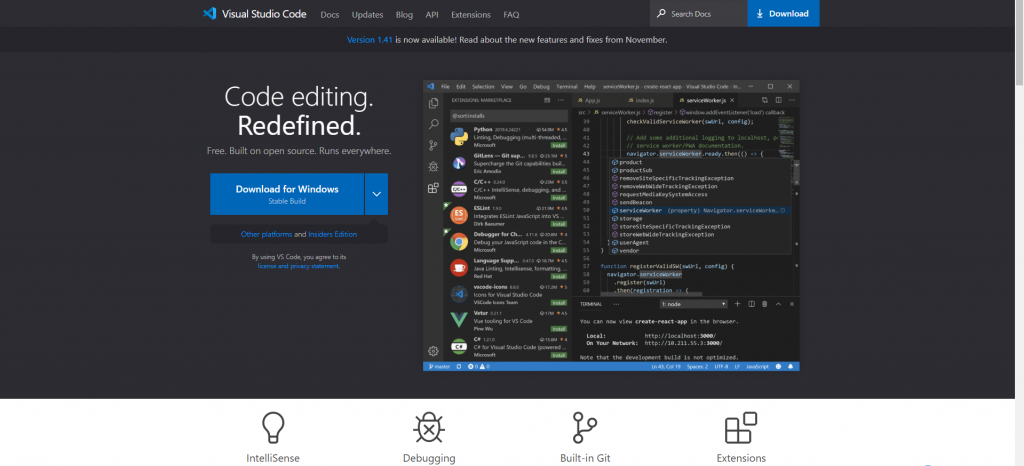The image size is (1024, 466).
Task: Click the IntelliSense lightbulb icon
Action: [273, 428]
